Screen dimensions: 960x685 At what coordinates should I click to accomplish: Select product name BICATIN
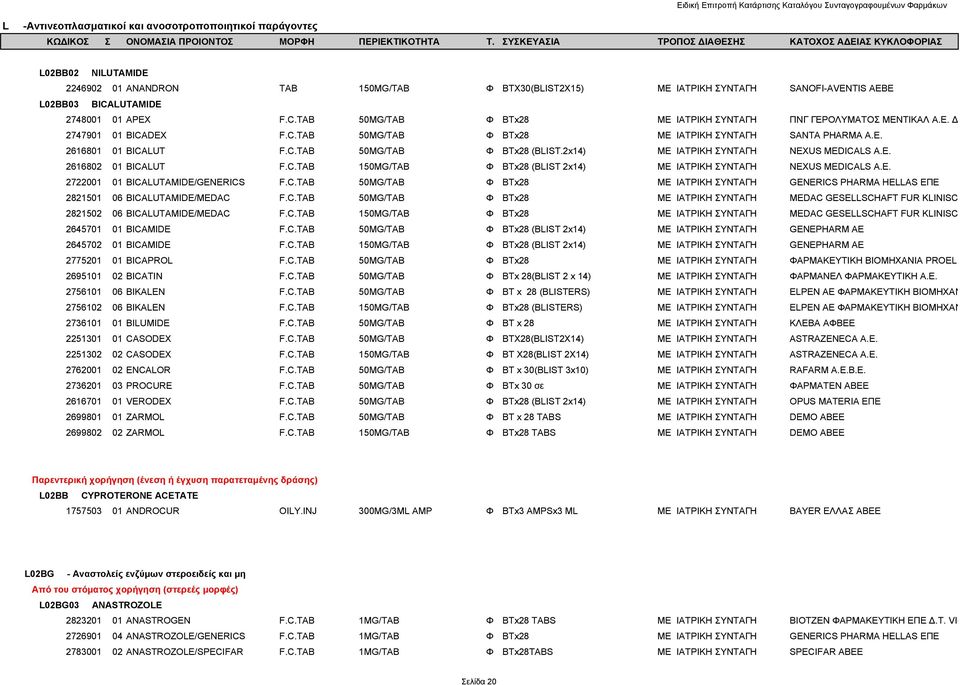tap(144, 276)
